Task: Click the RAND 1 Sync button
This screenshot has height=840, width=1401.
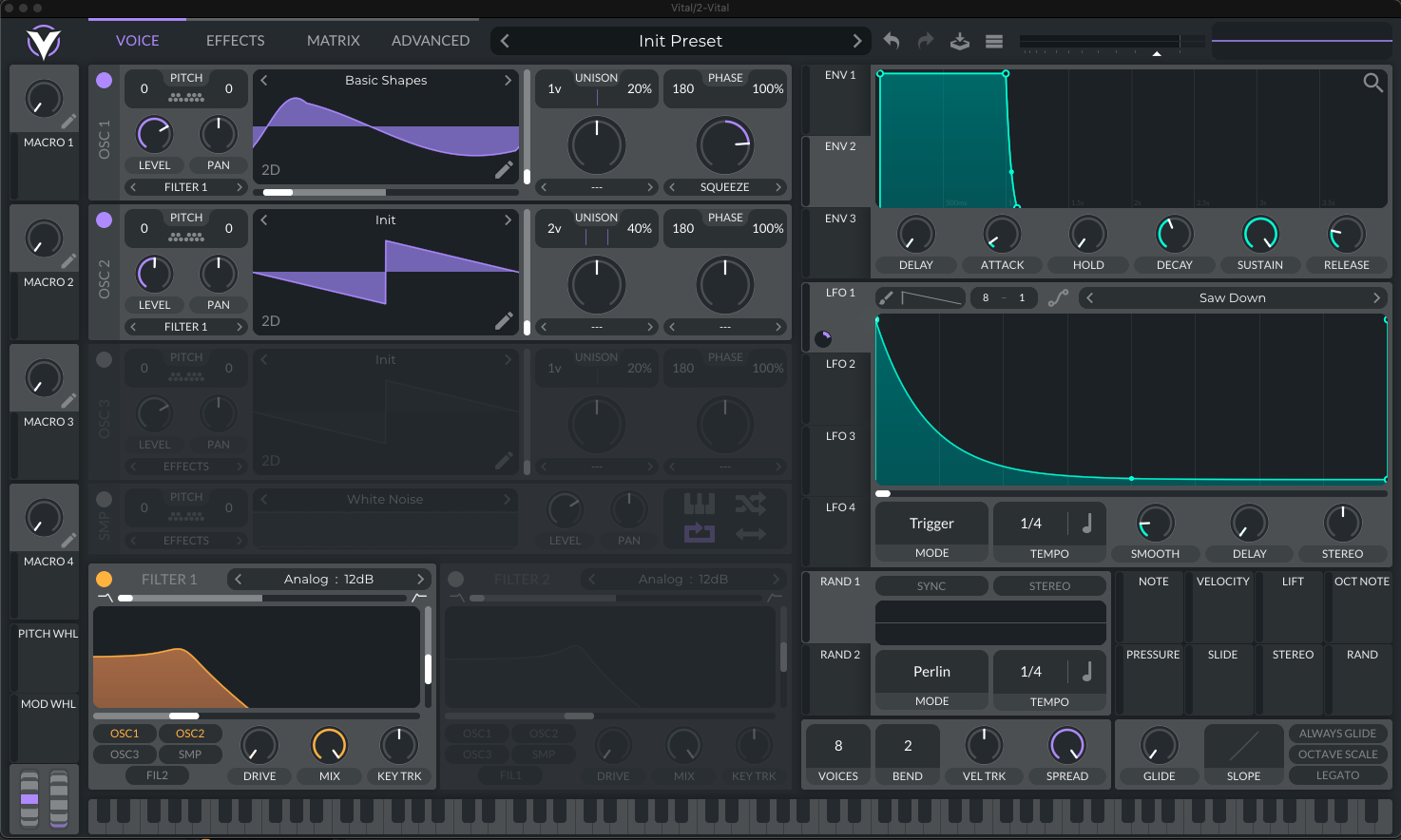Action: 931,586
